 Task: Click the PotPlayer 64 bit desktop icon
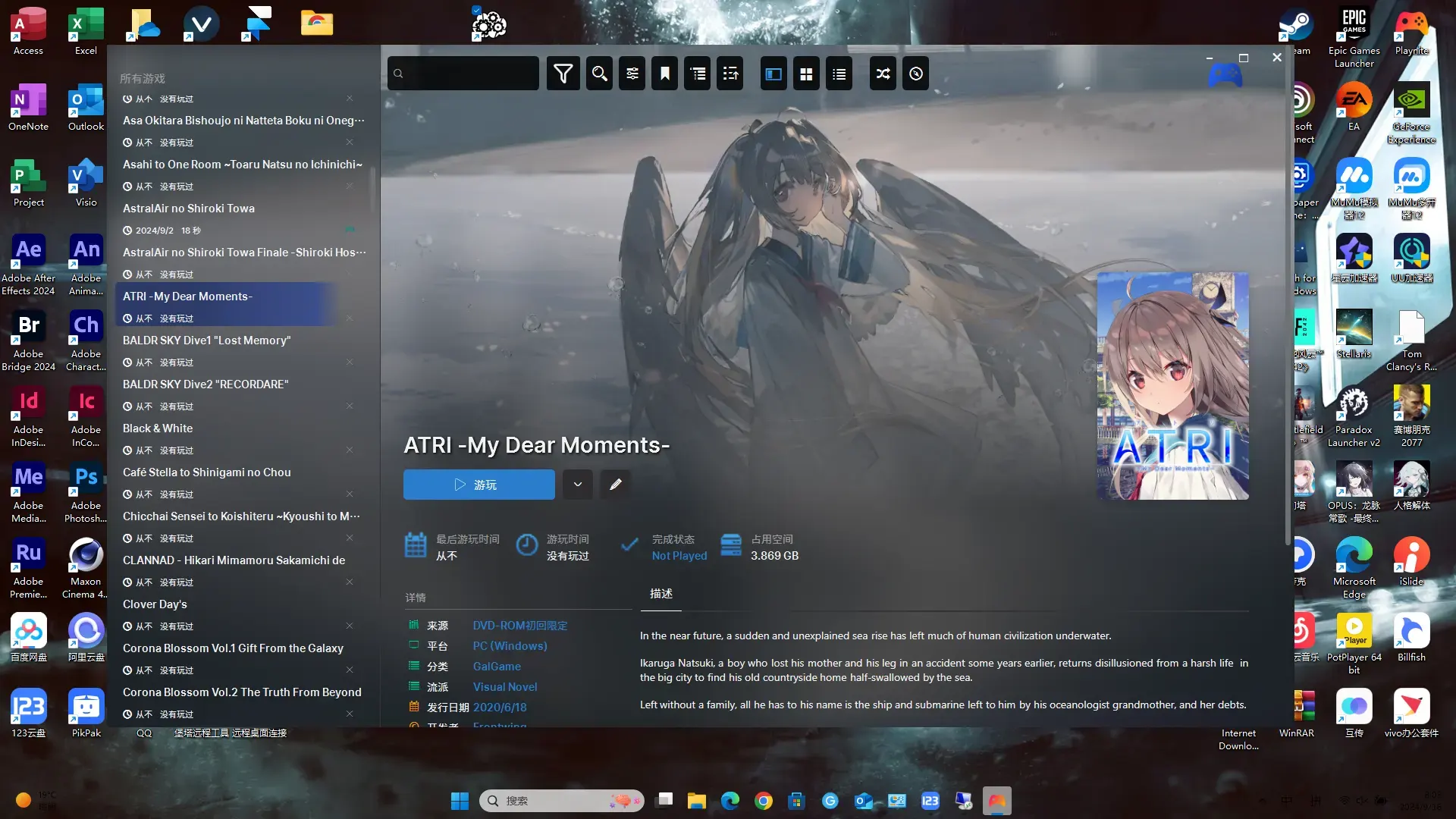[x=1354, y=644]
